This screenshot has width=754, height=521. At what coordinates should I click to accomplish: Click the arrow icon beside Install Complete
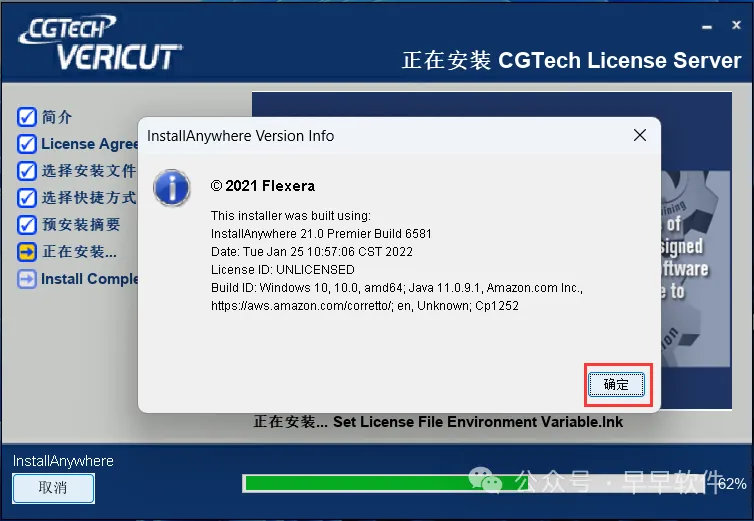26,279
